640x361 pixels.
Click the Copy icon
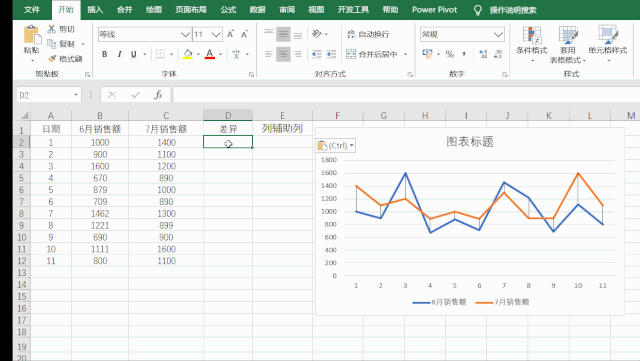point(51,44)
